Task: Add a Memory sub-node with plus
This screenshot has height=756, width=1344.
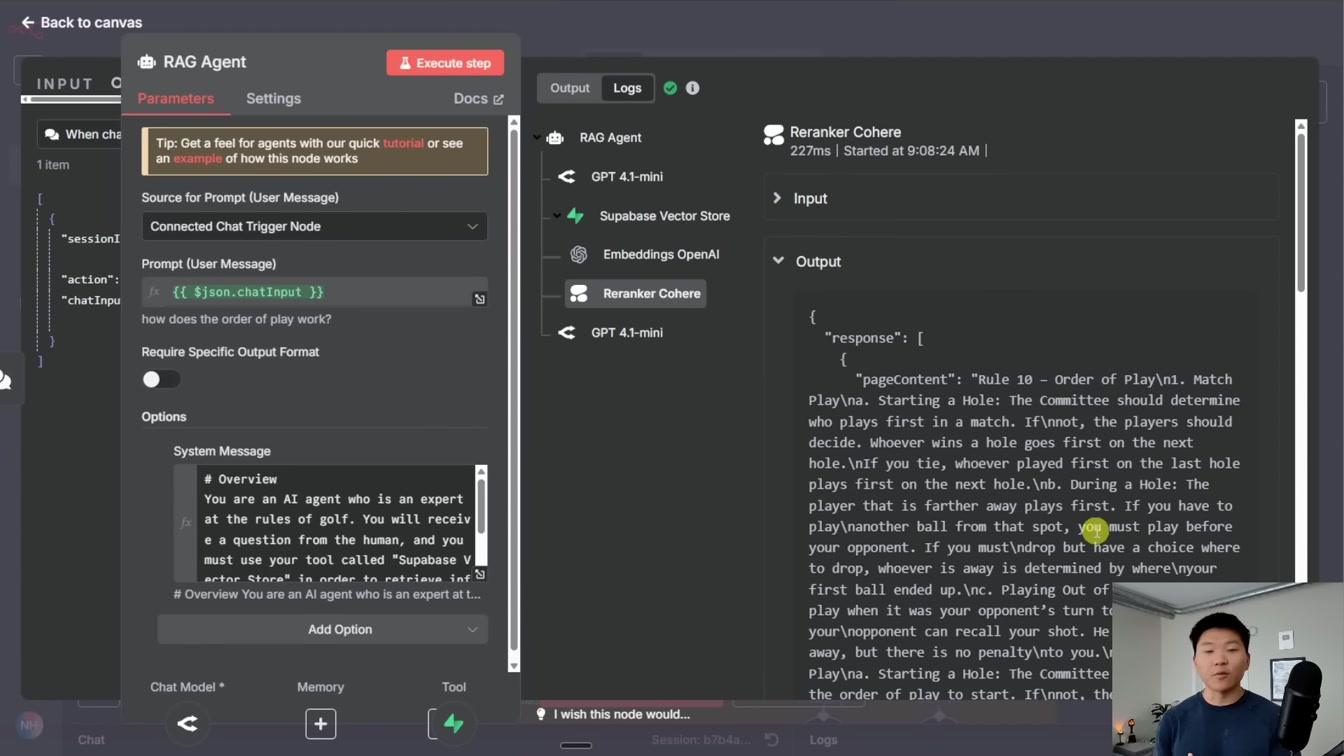Action: point(321,724)
